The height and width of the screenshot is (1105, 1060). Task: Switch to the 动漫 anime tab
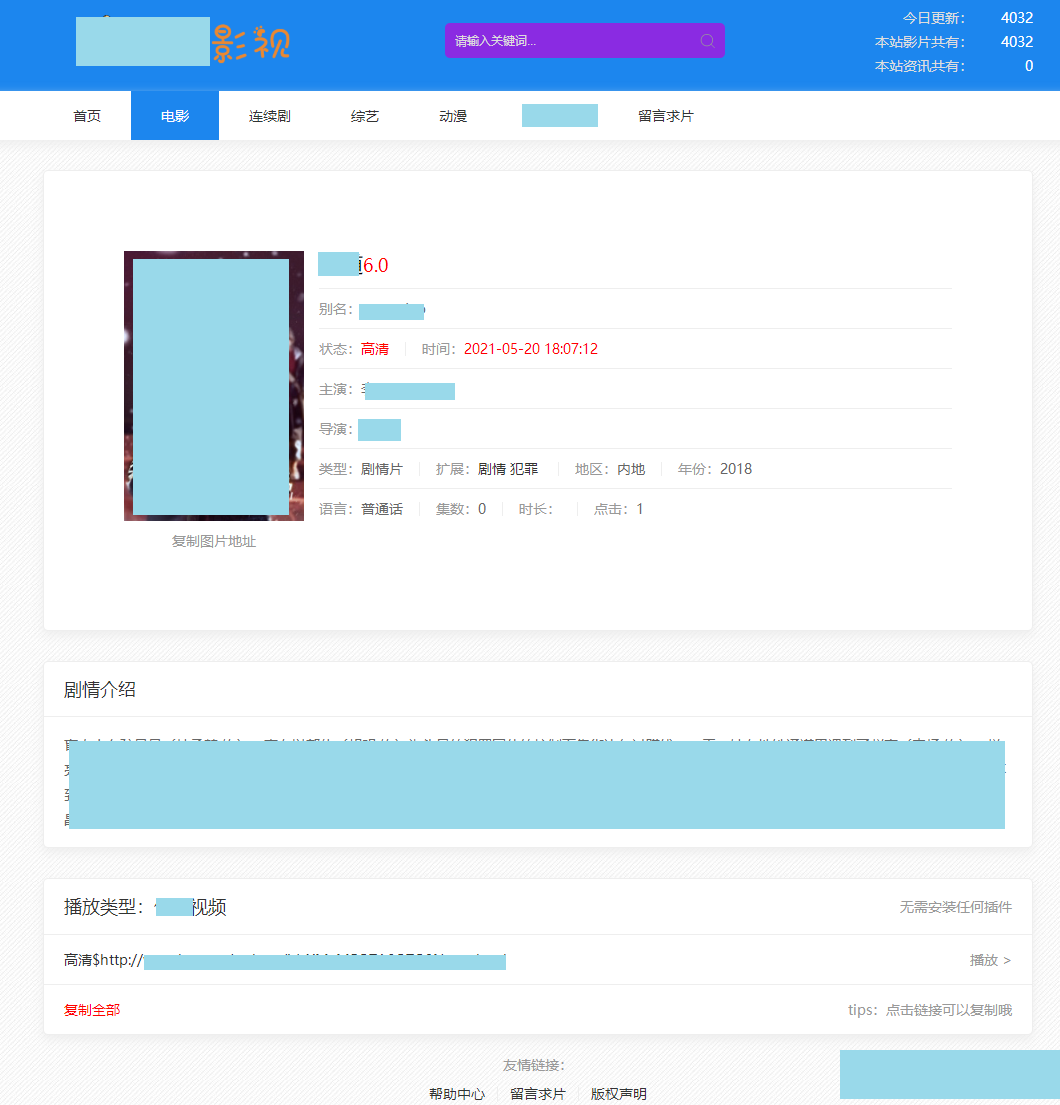pos(452,115)
